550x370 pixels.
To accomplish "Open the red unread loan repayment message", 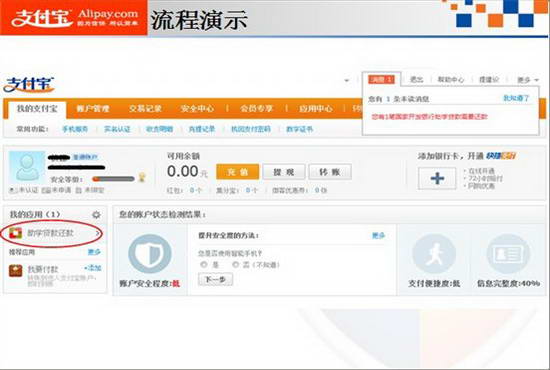I will click(x=429, y=116).
